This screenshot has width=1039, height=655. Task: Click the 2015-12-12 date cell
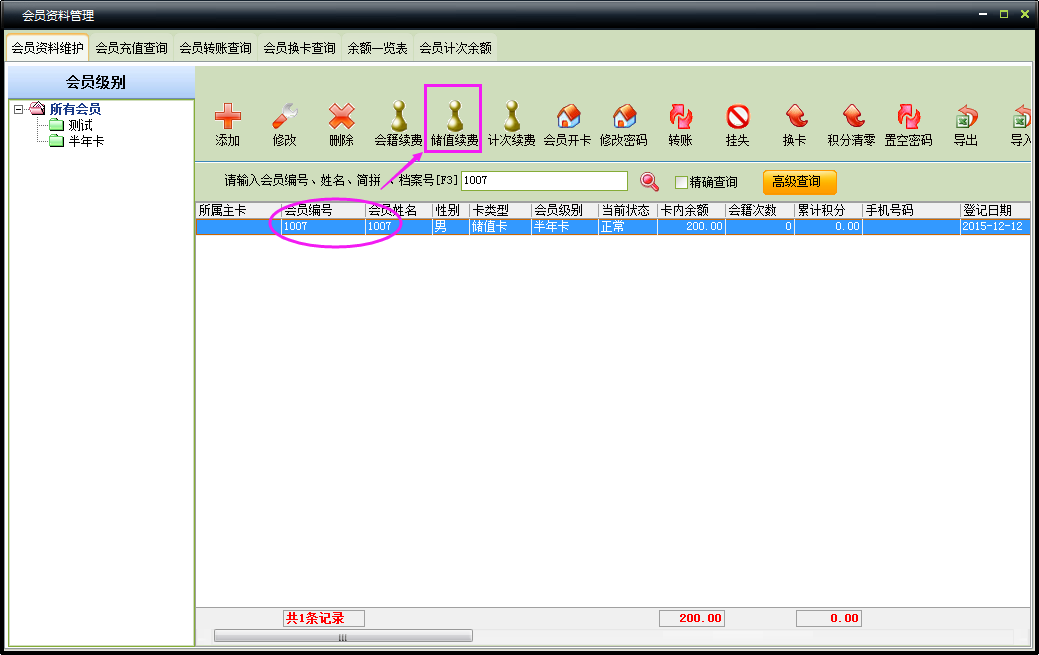tap(995, 227)
